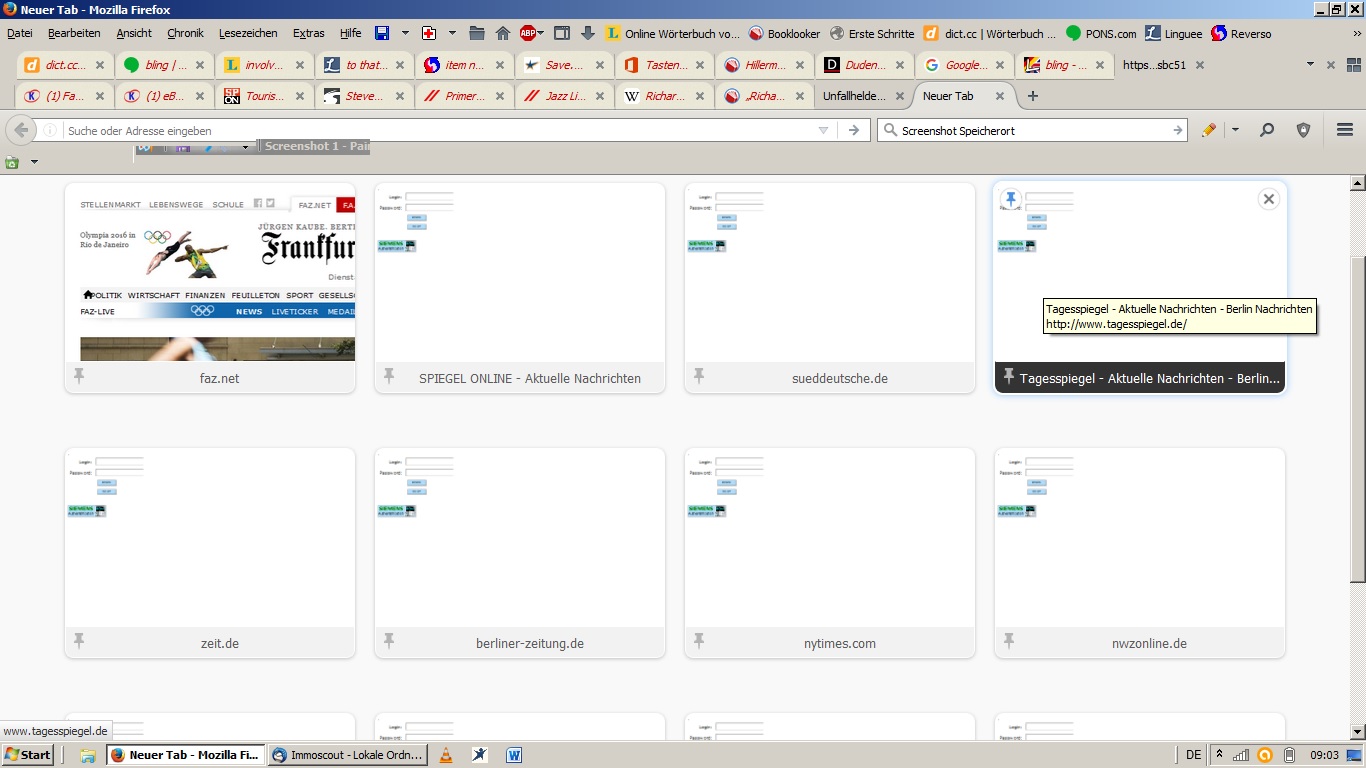Click the pin icon on the faz.net tile

tap(79, 376)
